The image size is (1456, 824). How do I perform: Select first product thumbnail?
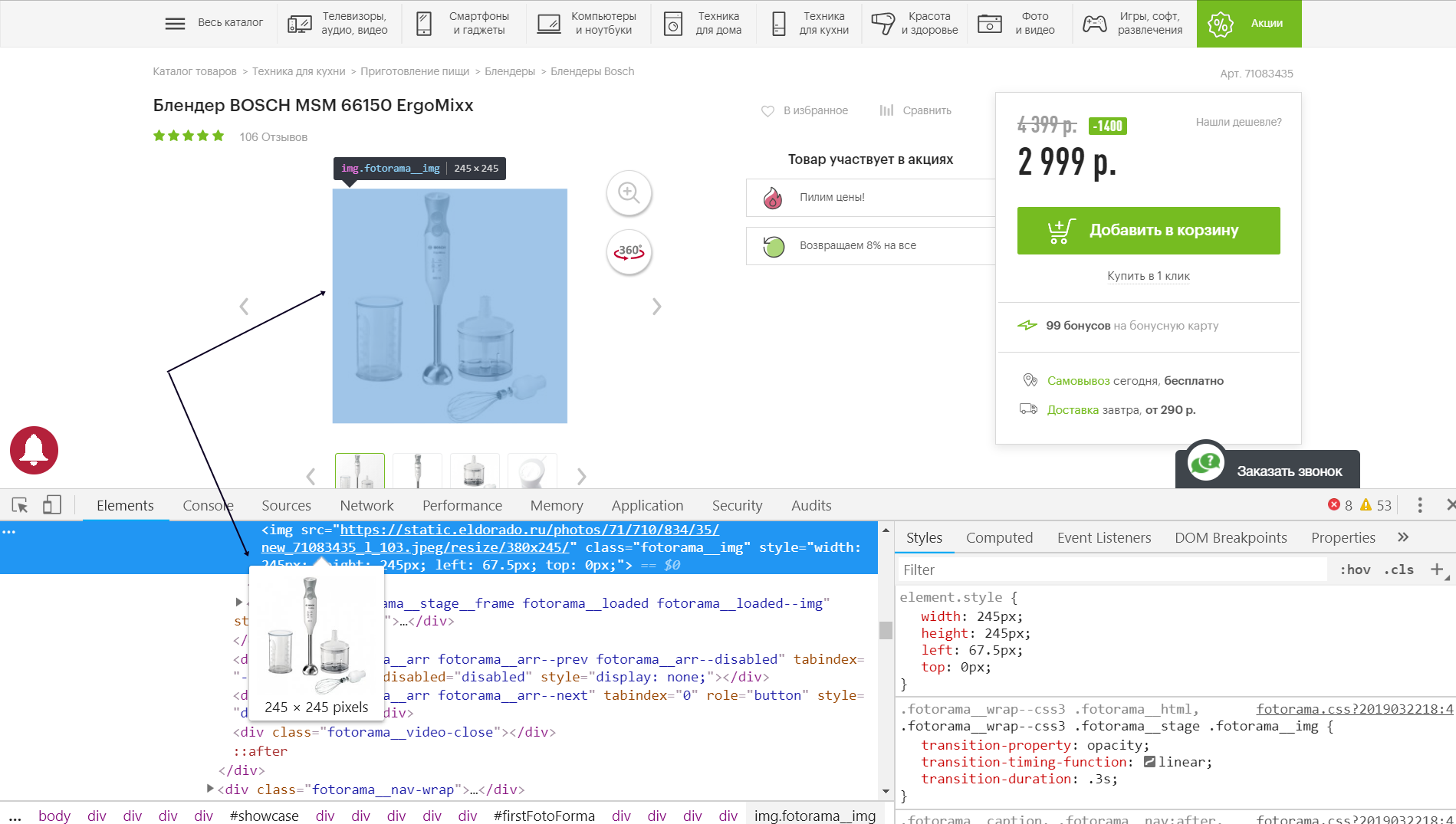click(360, 471)
